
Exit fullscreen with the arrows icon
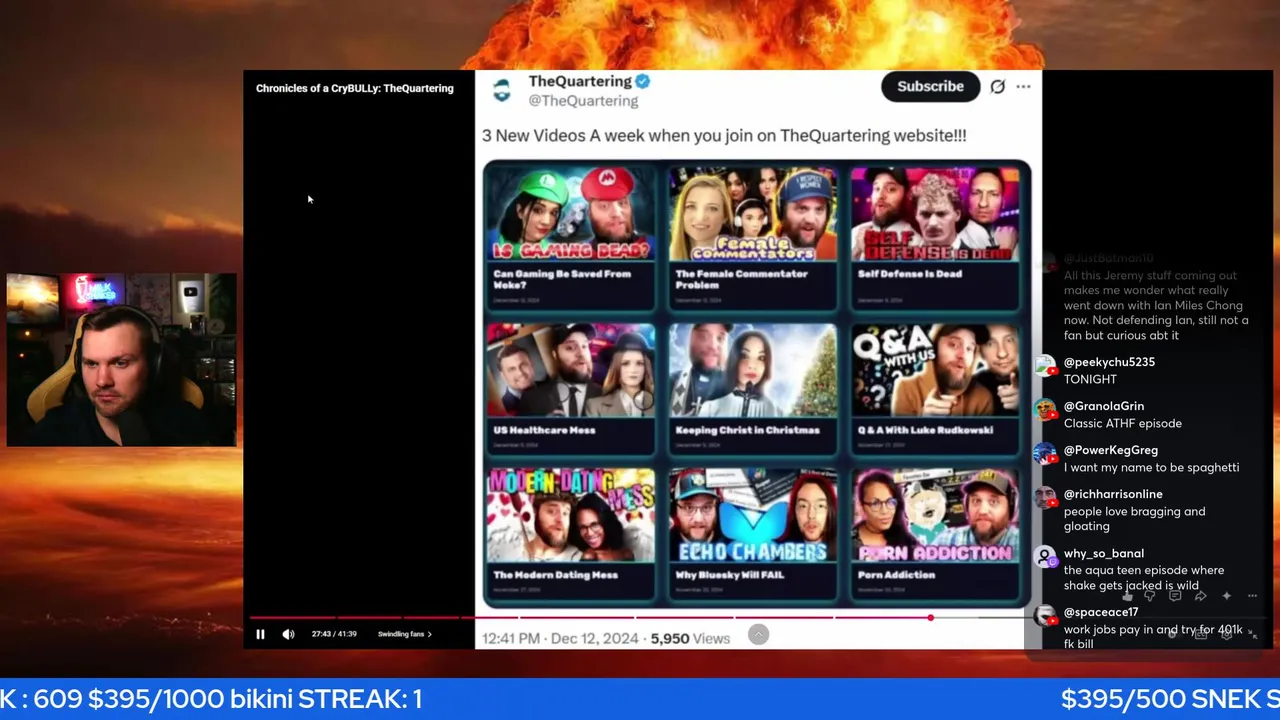click(x=1253, y=634)
